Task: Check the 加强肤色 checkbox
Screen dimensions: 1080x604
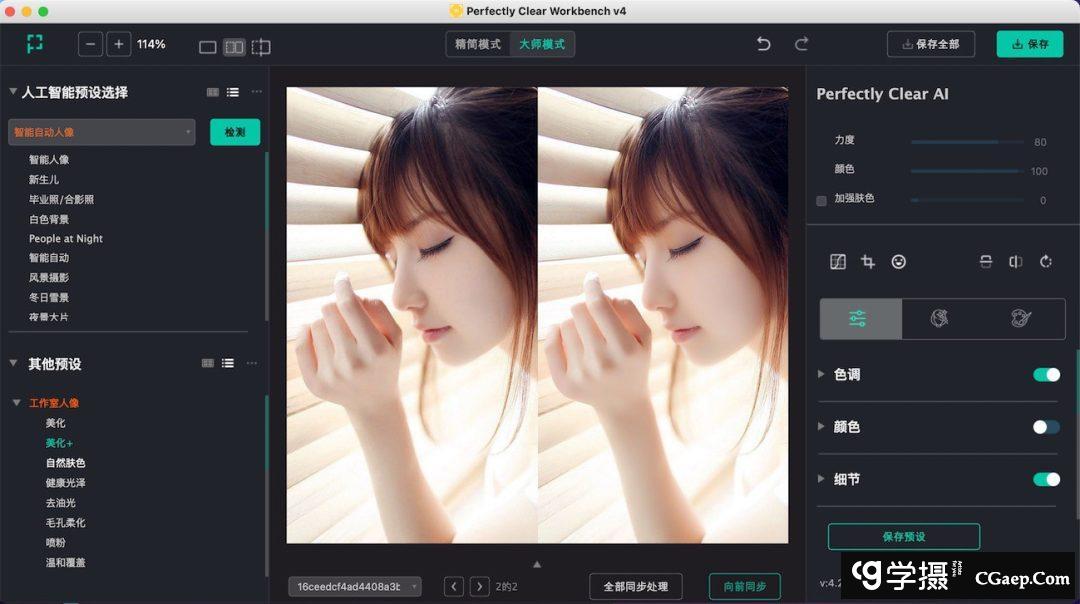Action: [x=822, y=200]
